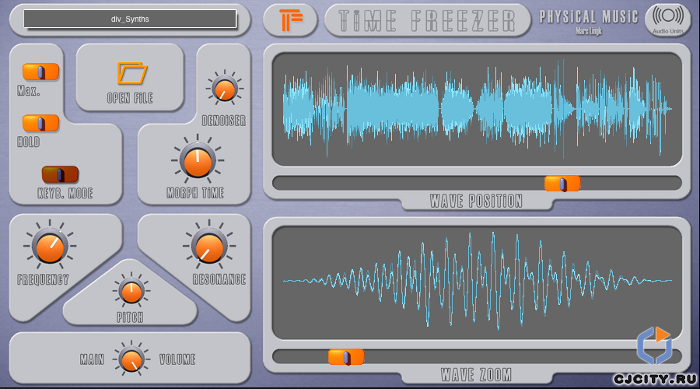The height and width of the screenshot is (389, 700).
Task: Click the Wave Zoom slider handle
Action: tap(346, 357)
